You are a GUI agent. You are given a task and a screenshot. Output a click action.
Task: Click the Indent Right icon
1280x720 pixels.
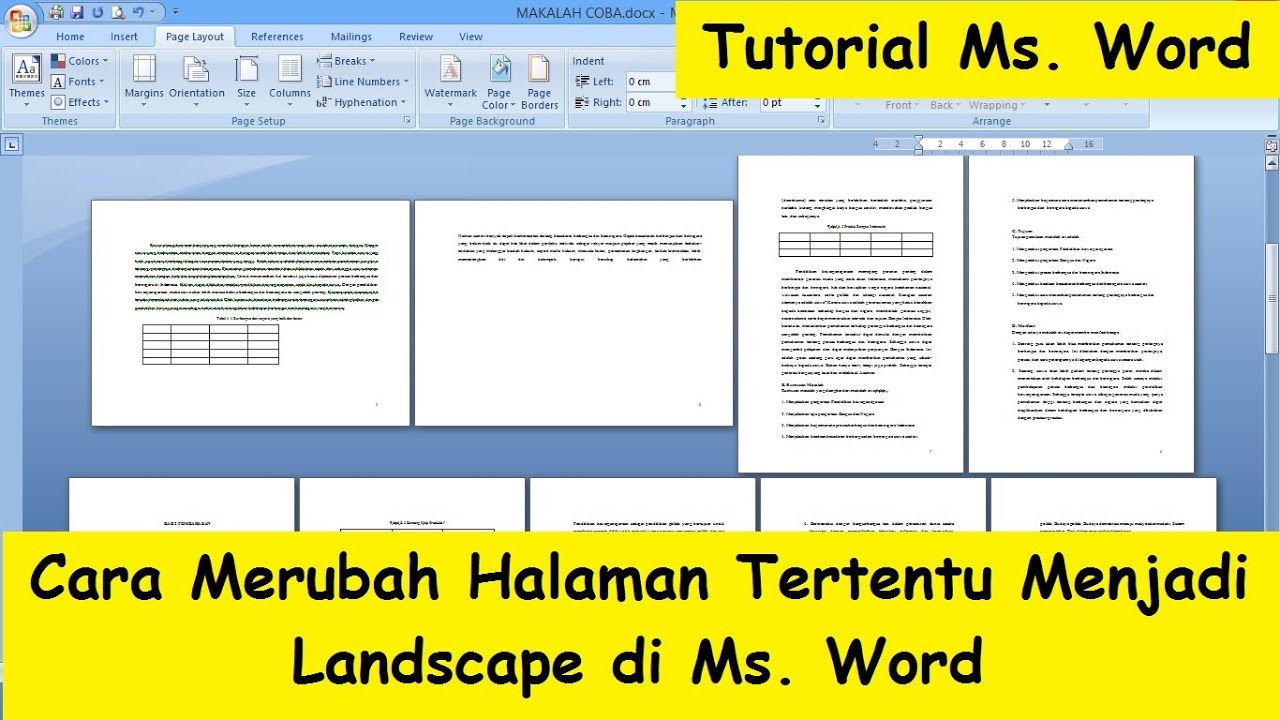(581, 102)
